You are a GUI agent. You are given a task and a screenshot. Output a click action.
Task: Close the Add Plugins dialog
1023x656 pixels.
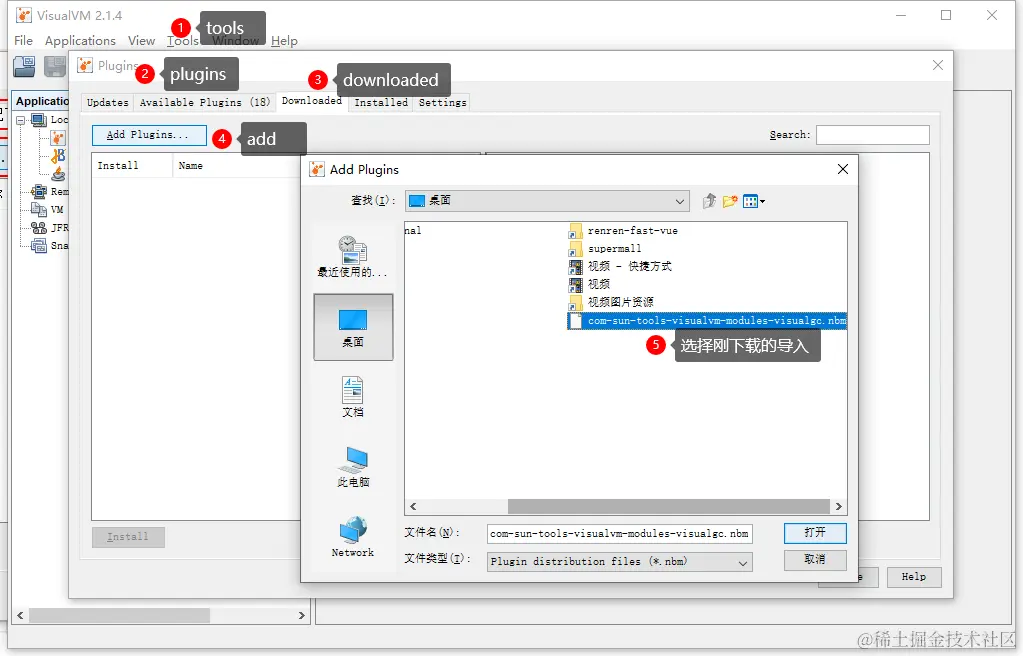click(x=843, y=170)
